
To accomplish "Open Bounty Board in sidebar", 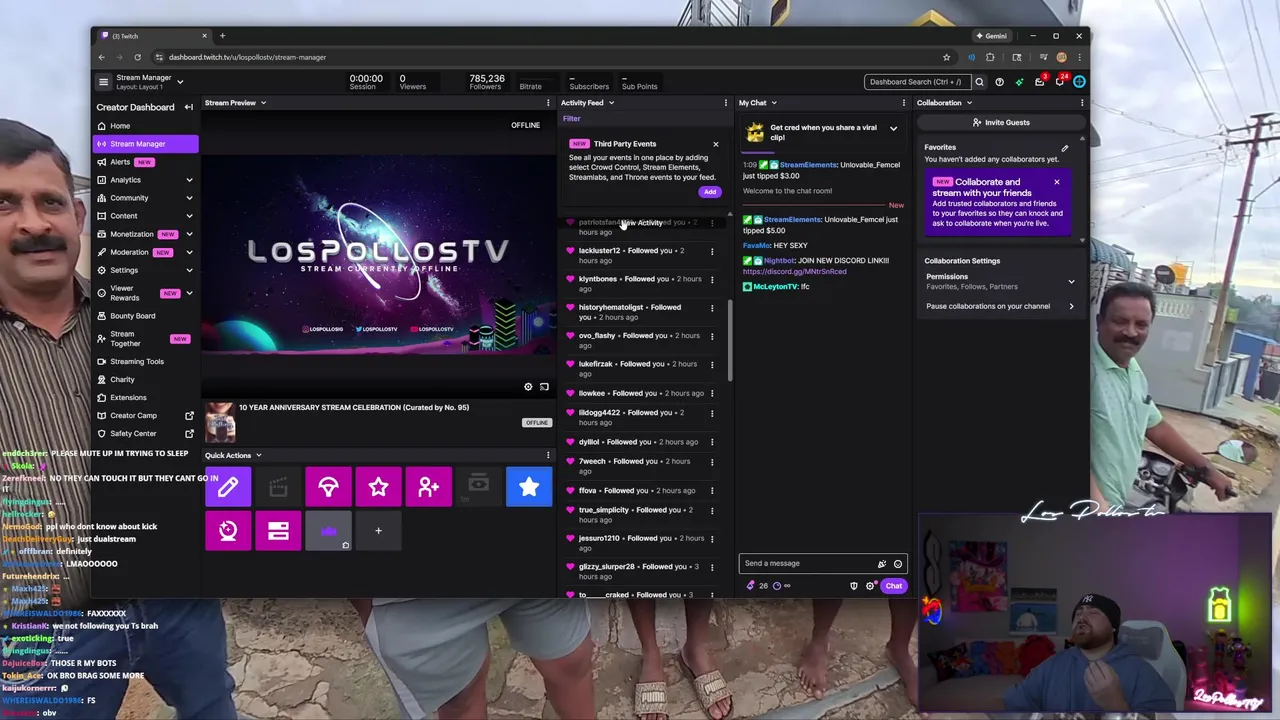I will (132, 316).
